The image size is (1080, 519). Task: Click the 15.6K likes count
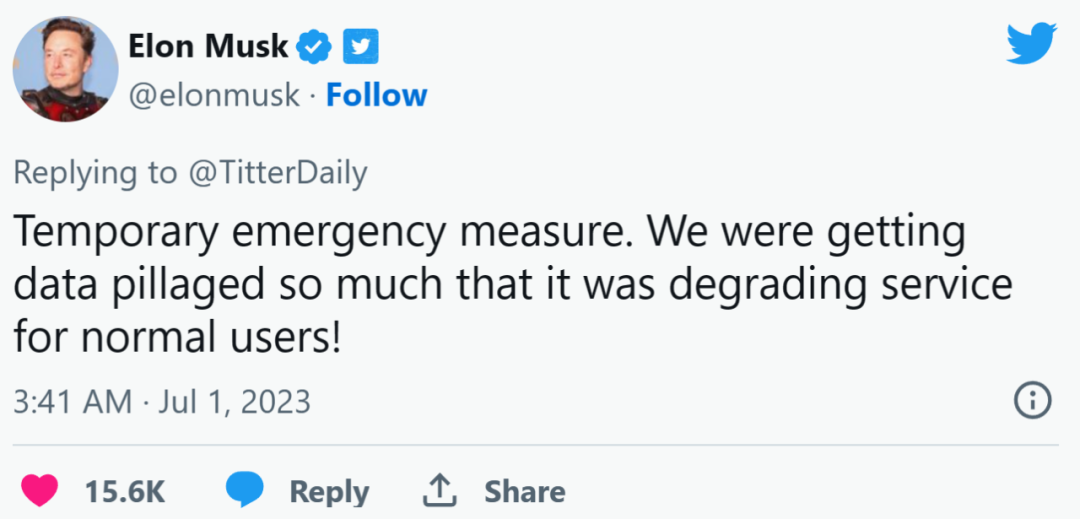coord(124,491)
